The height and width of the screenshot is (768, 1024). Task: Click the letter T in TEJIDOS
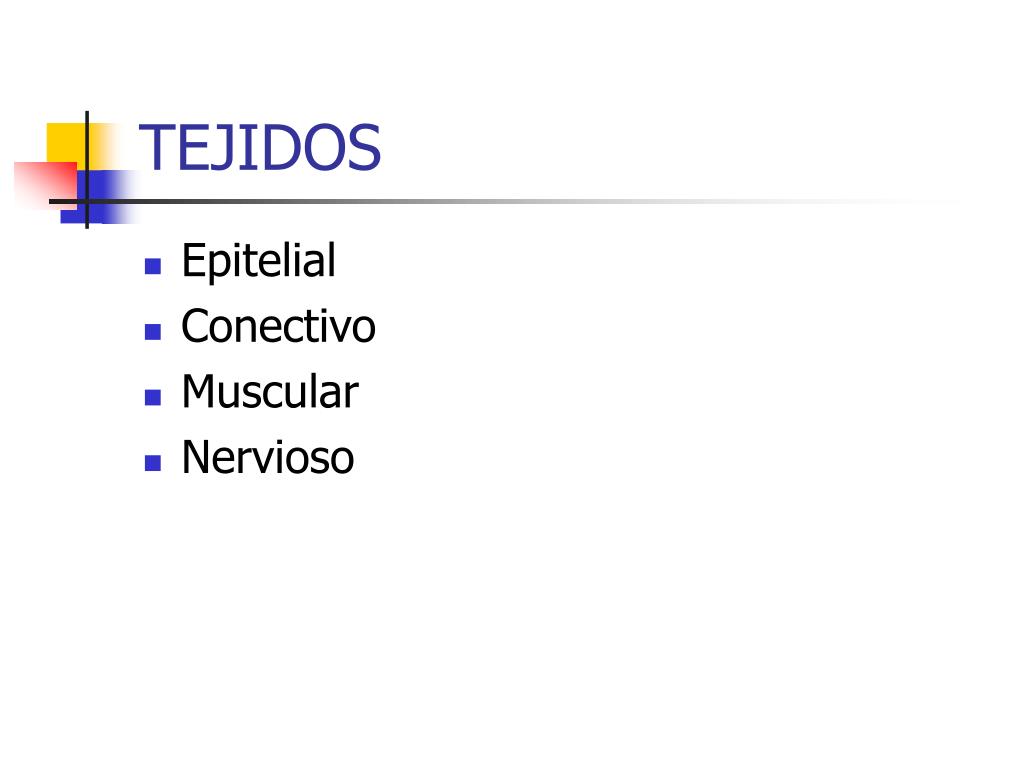point(154,147)
